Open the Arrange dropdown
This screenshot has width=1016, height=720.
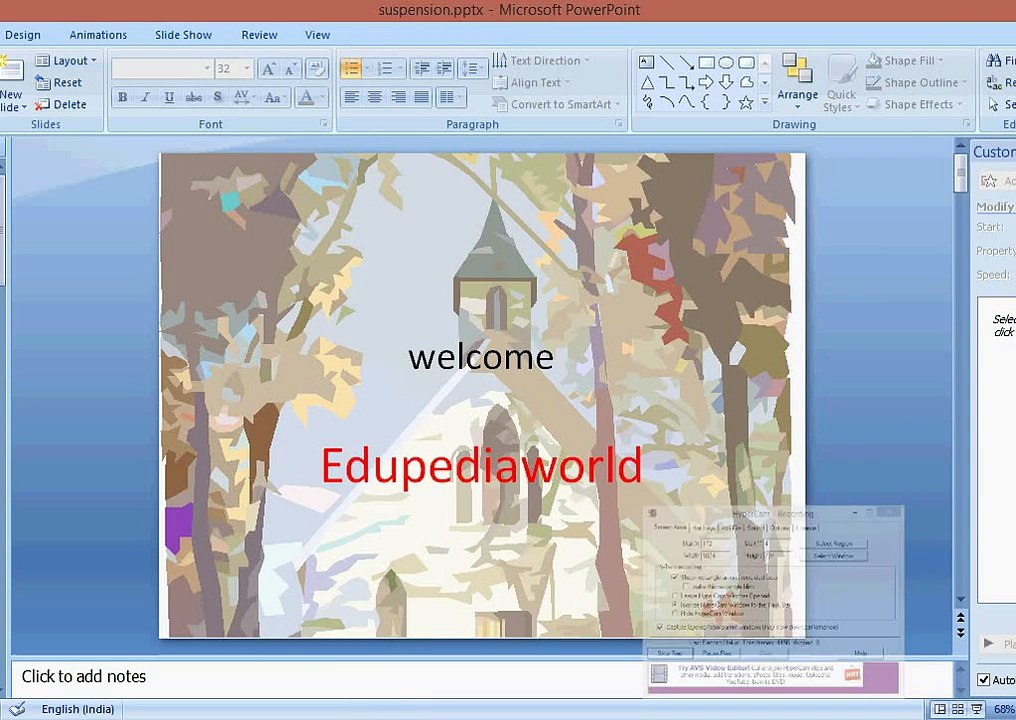797,81
